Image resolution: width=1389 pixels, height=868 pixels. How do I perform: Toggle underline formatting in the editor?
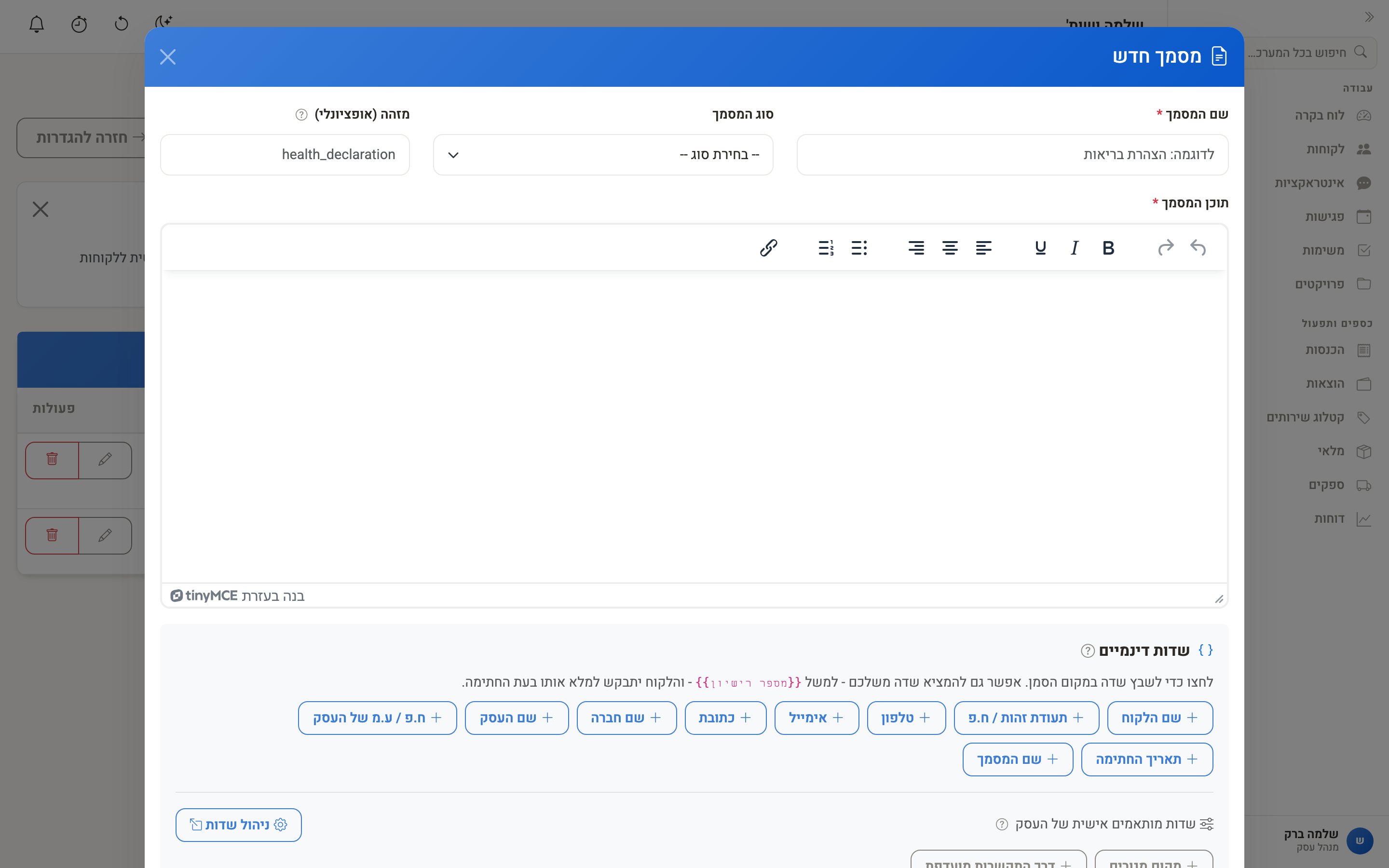pos(1041,247)
